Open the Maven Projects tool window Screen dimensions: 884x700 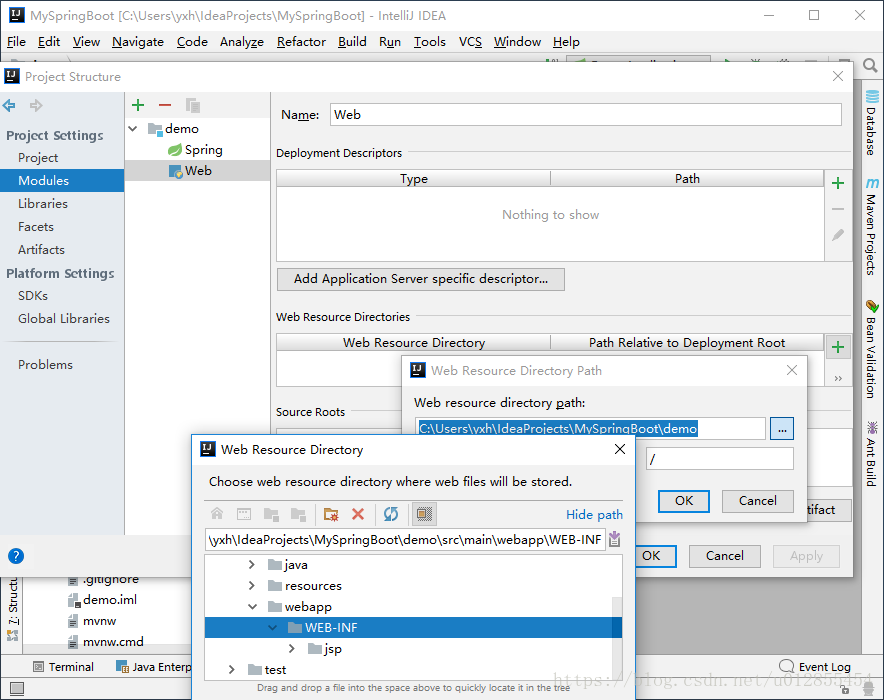[872, 227]
